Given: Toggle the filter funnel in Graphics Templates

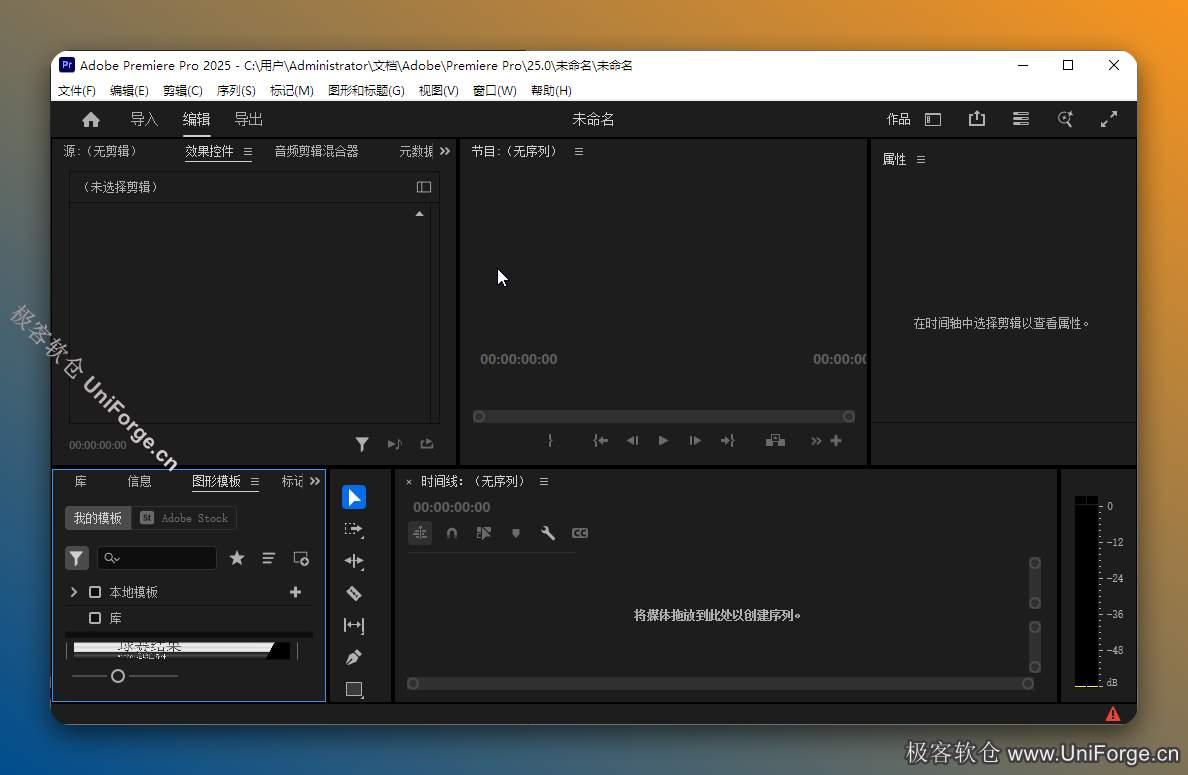Looking at the screenshot, I should (77, 558).
